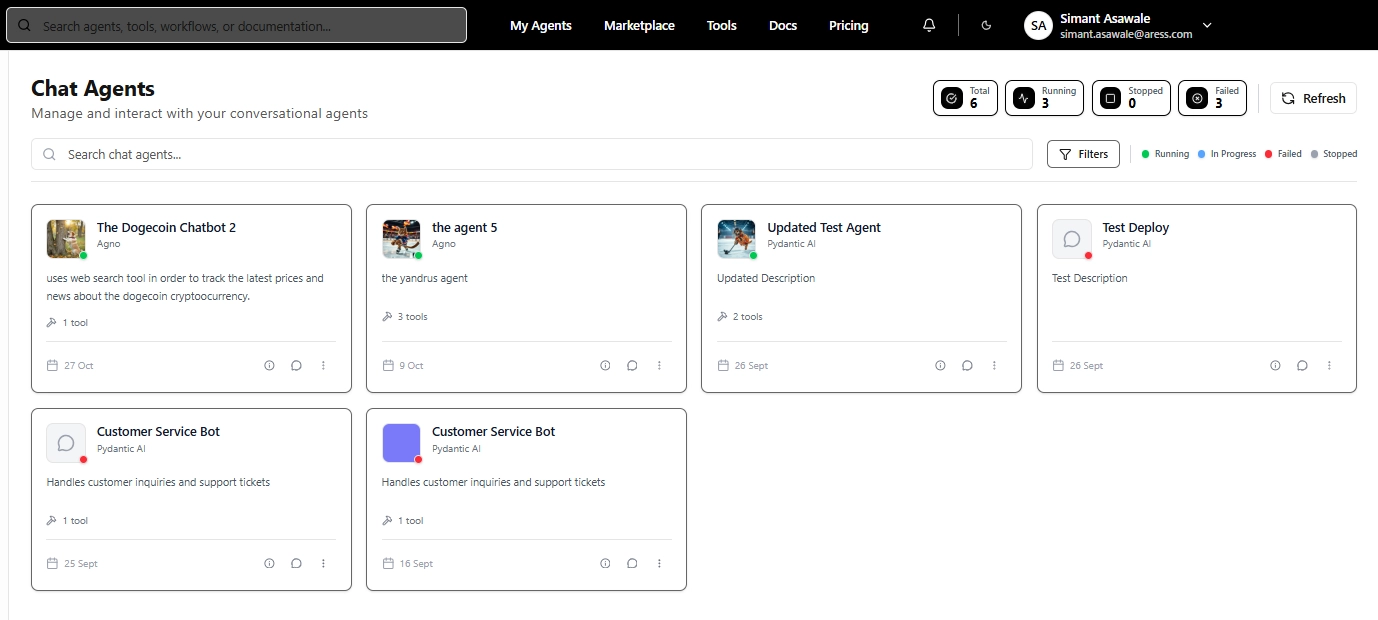Expand three-dot menu on The Dogecoin Chatbot 2
The width and height of the screenshot is (1378, 620).
tap(323, 366)
